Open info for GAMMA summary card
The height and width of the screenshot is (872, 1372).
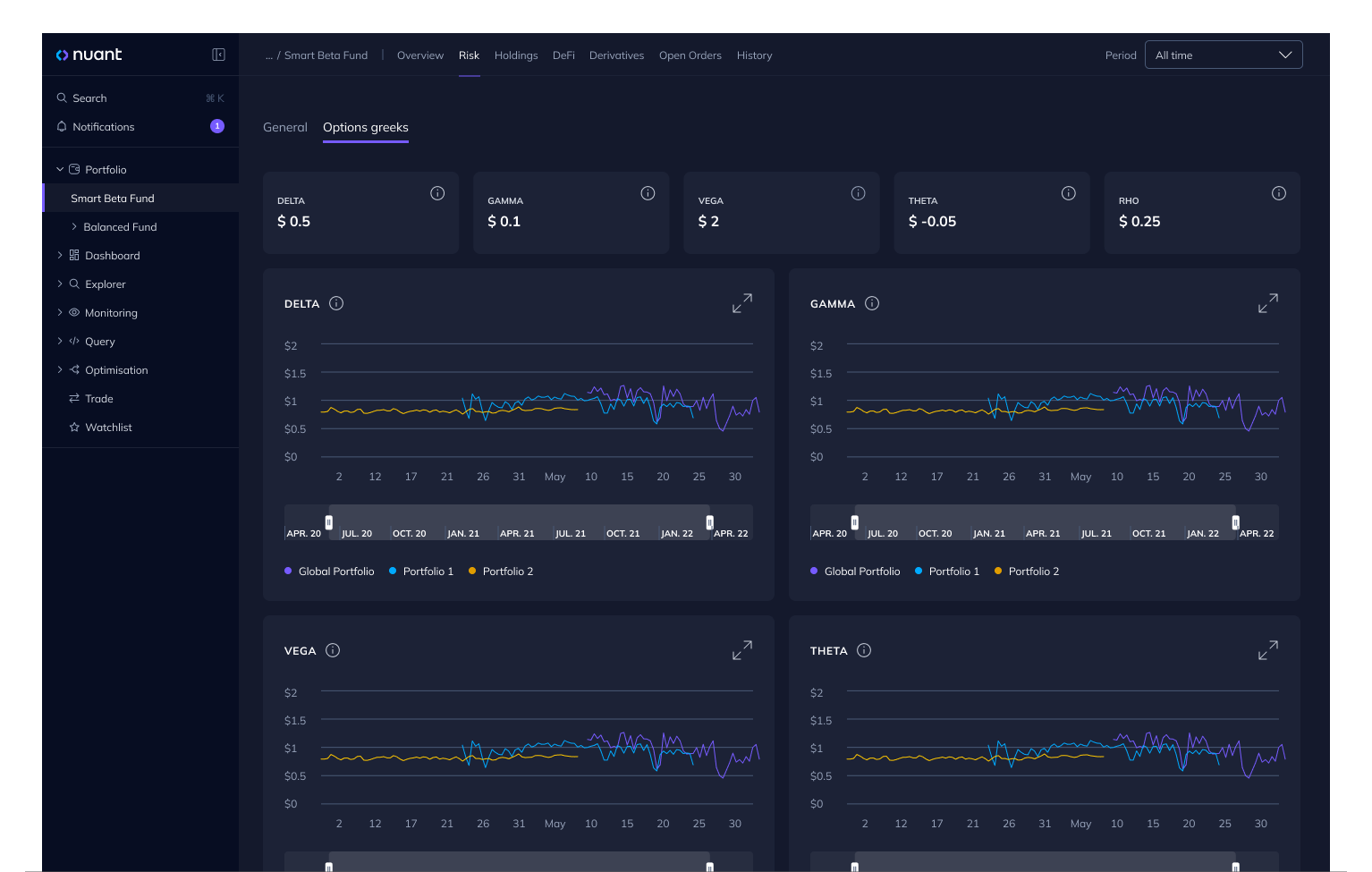point(648,193)
